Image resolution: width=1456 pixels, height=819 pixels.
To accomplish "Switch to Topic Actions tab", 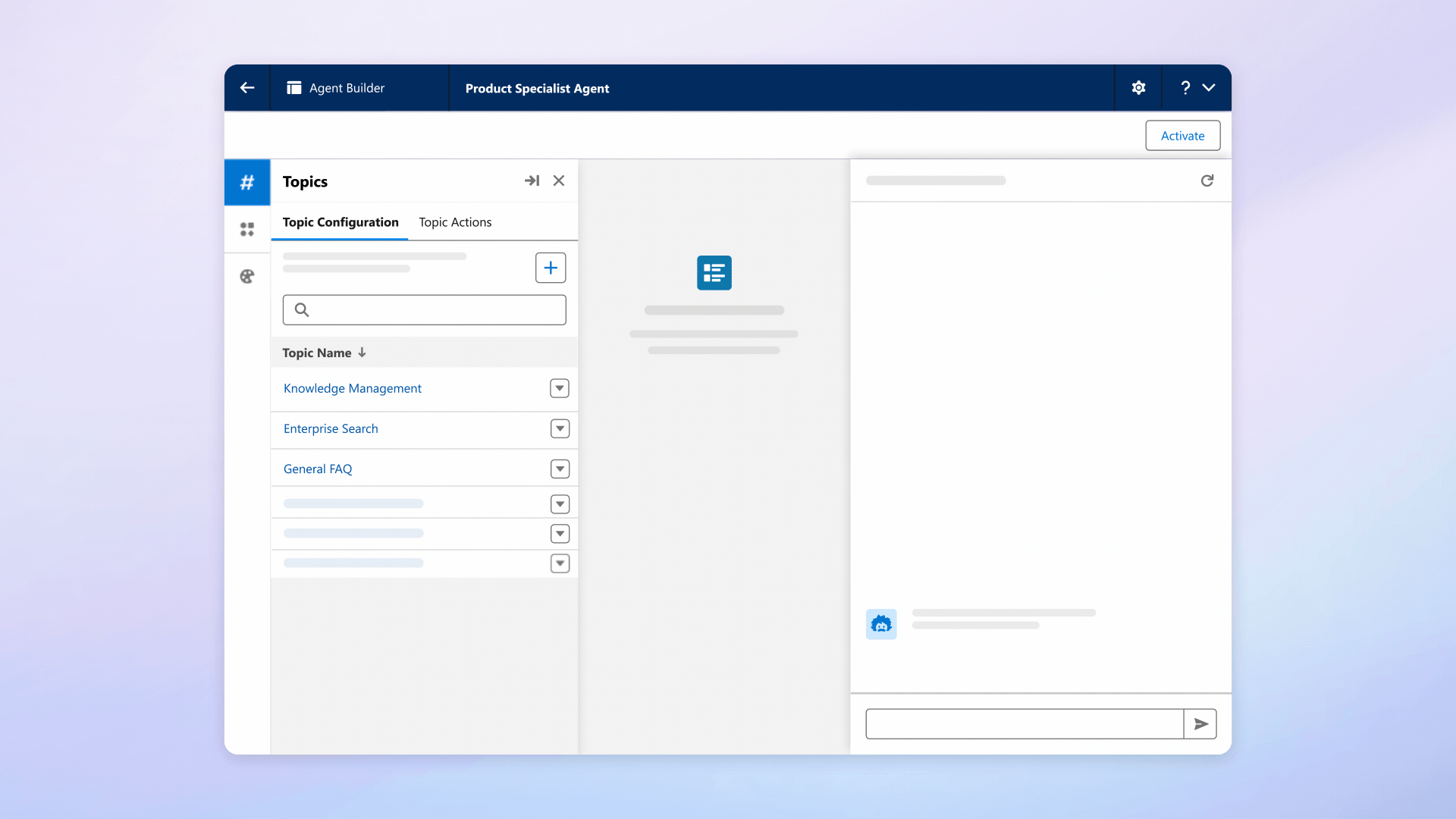I will [455, 222].
